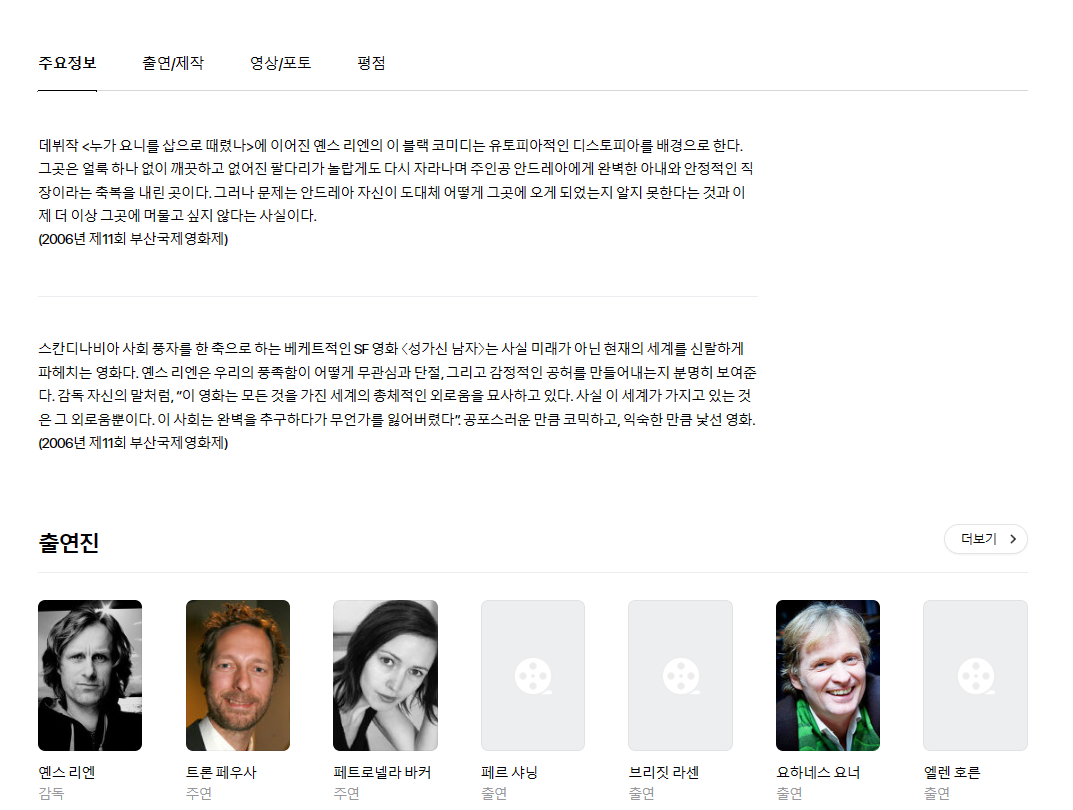
Task: Open 트론 페우사 name link
Action: (220, 772)
